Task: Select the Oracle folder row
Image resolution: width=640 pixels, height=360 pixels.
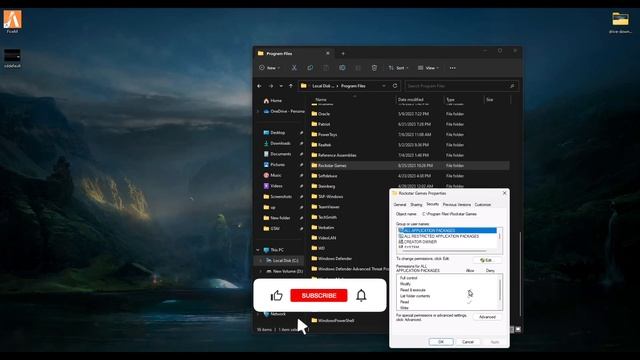Action: [x=410, y=114]
